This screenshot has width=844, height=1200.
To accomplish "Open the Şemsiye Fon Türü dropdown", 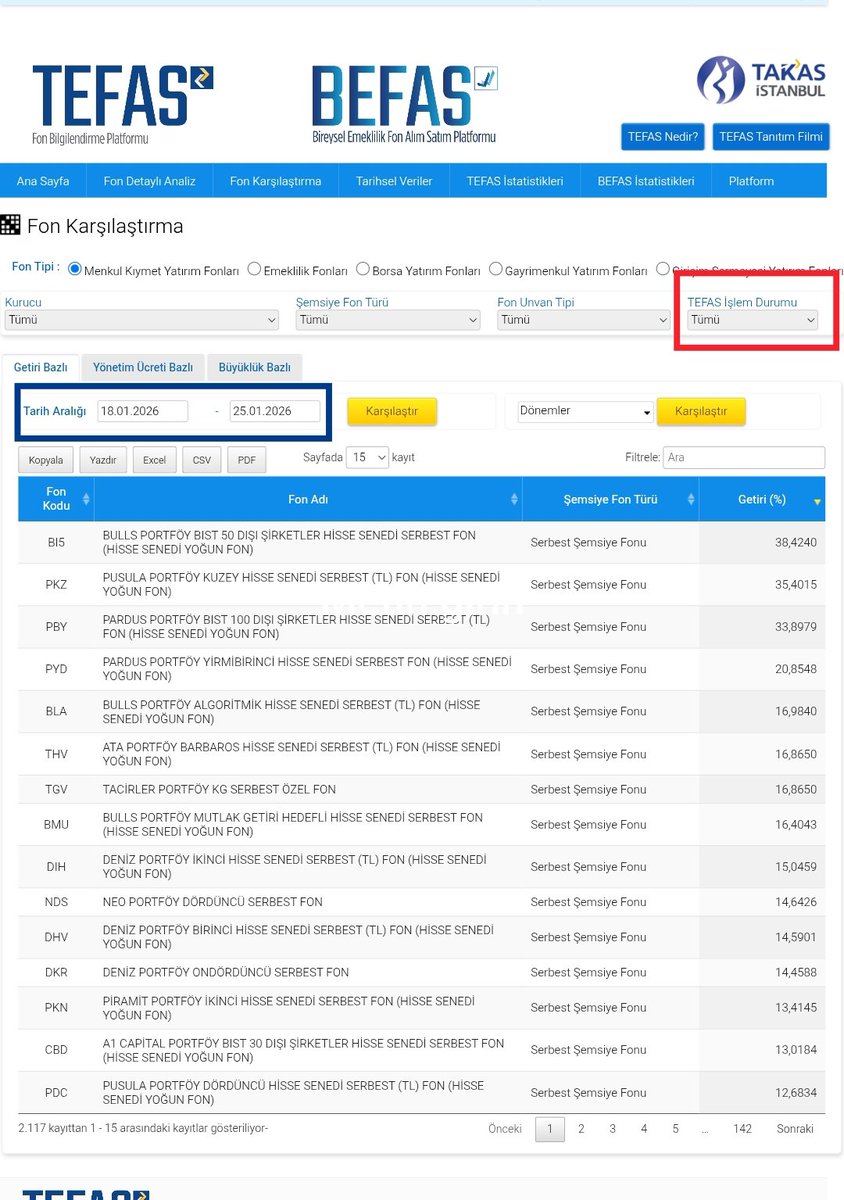I will click(x=388, y=320).
